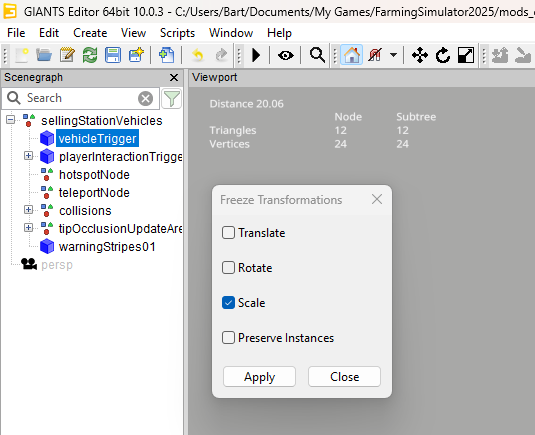This screenshot has width=535, height=435.
Task: Click the Save As floppy-with-star icon
Action: 136,55
